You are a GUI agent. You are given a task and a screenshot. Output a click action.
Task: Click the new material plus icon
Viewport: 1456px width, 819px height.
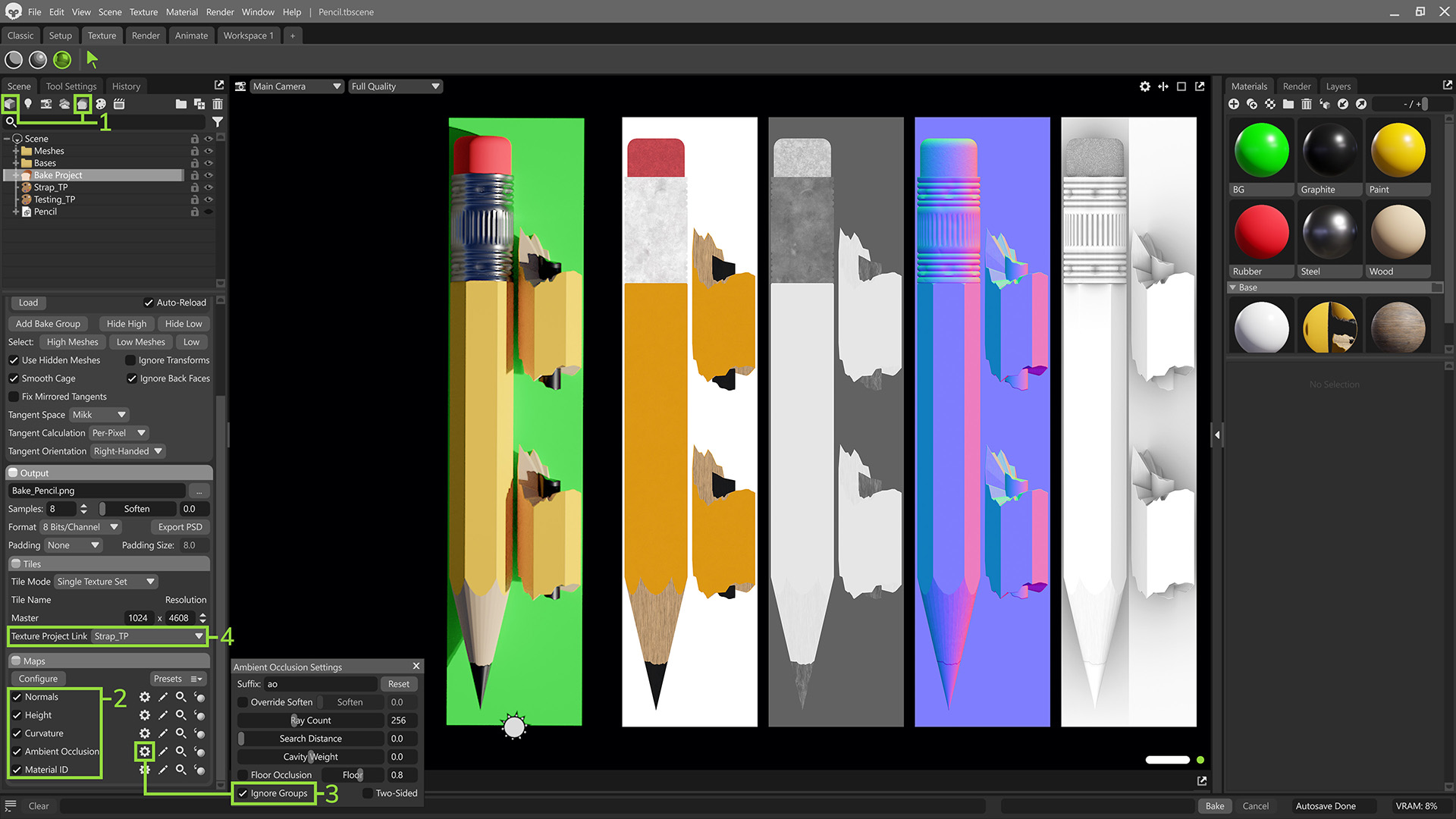point(1234,104)
